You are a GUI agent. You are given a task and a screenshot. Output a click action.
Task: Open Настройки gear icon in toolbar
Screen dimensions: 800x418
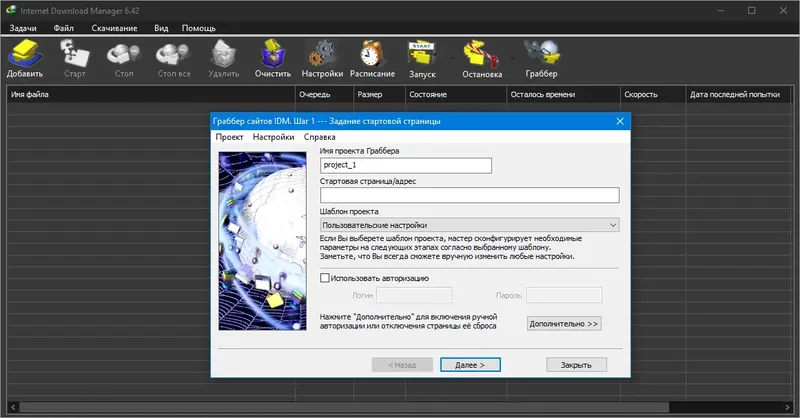(321, 54)
